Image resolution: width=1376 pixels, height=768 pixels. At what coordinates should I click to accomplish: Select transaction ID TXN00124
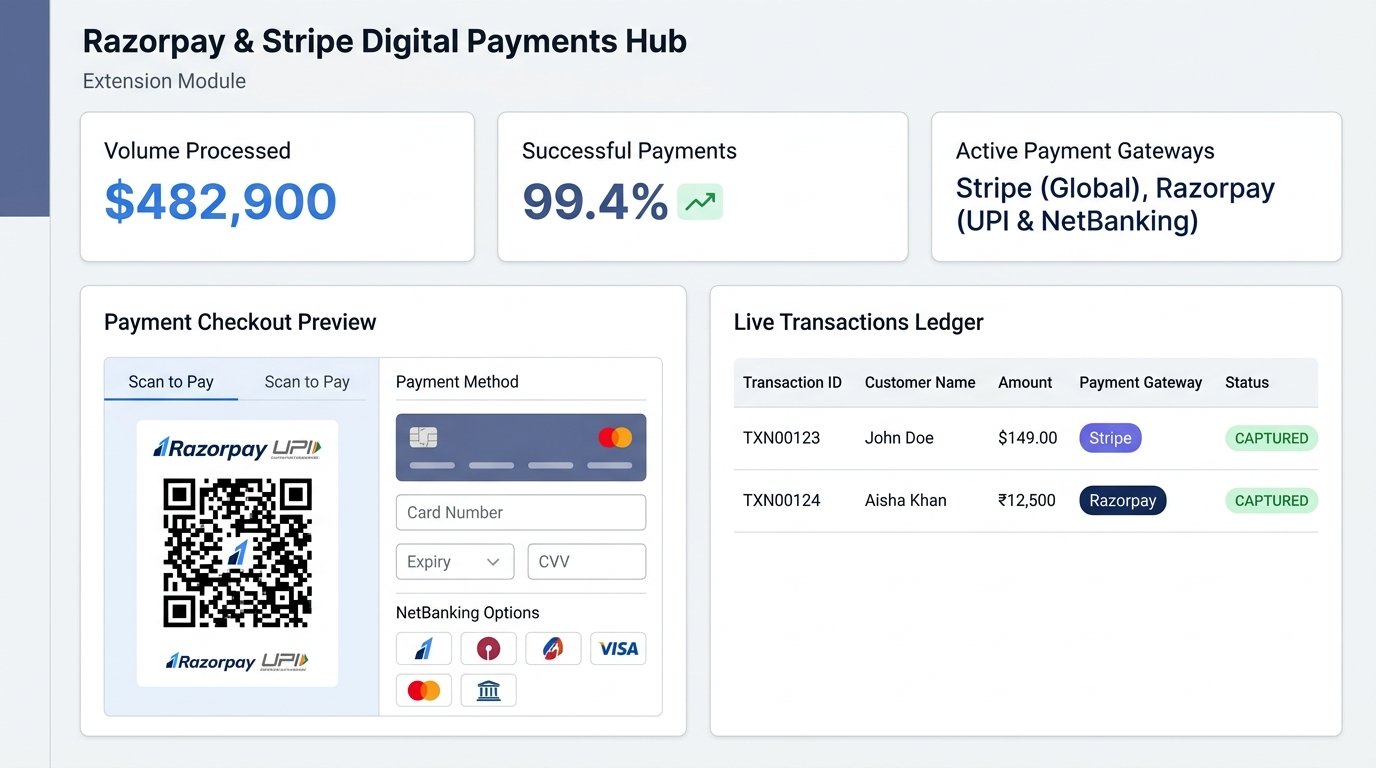click(x=781, y=500)
